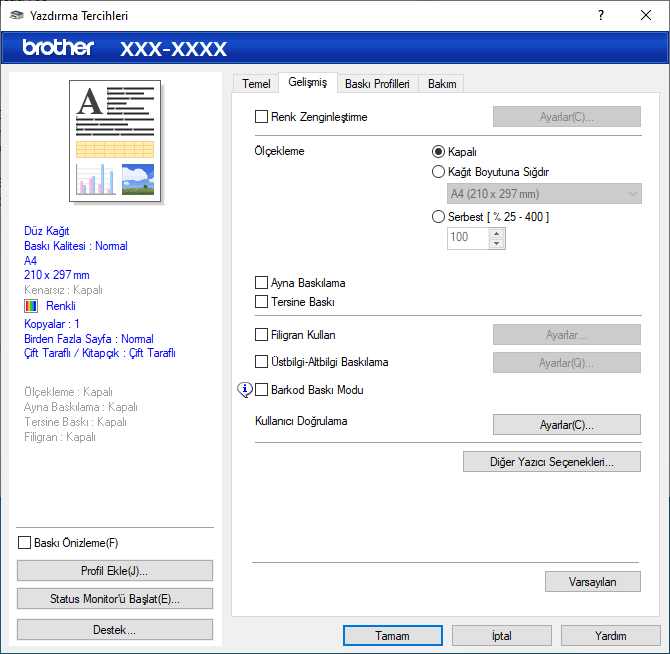Switch to the Temel tab
The height and width of the screenshot is (654, 670).
coord(256,84)
